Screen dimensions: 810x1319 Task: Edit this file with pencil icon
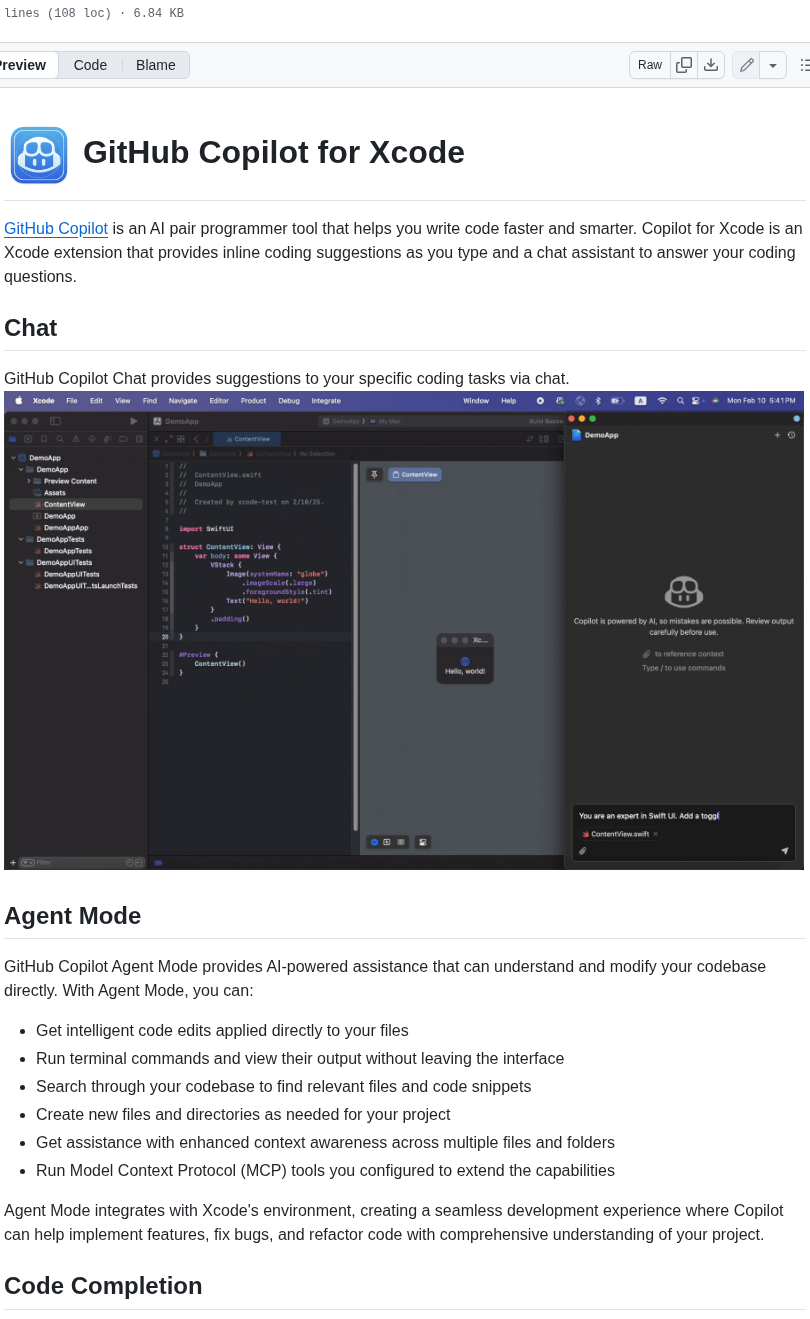tap(746, 65)
